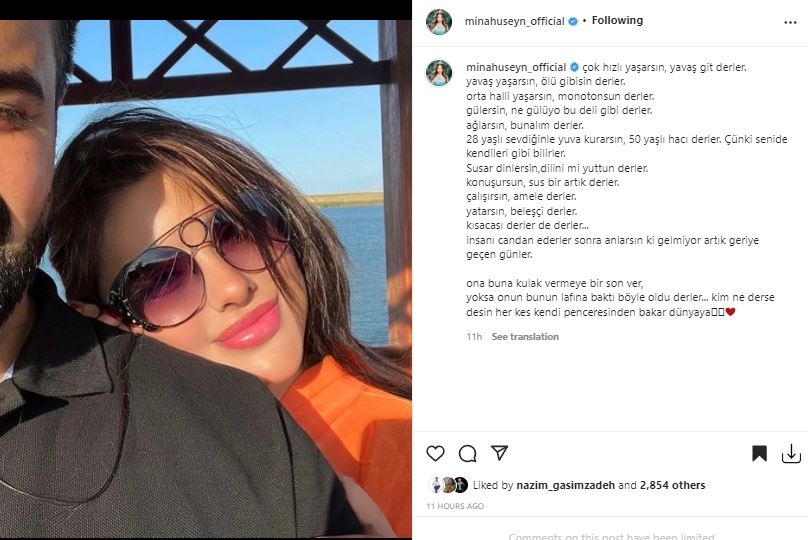
Task: Click the avatar beside the caption
Action: pos(439,73)
